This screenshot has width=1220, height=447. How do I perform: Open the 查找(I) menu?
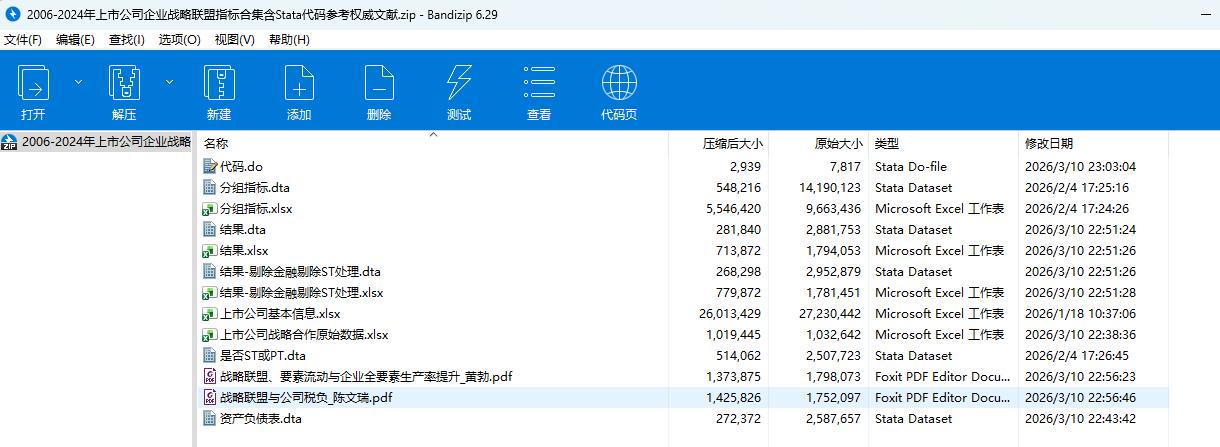[x=127, y=40]
